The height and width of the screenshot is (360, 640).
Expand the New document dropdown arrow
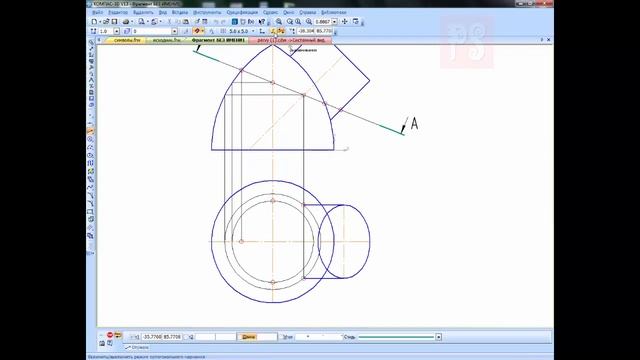pyautogui.click(x=99, y=22)
